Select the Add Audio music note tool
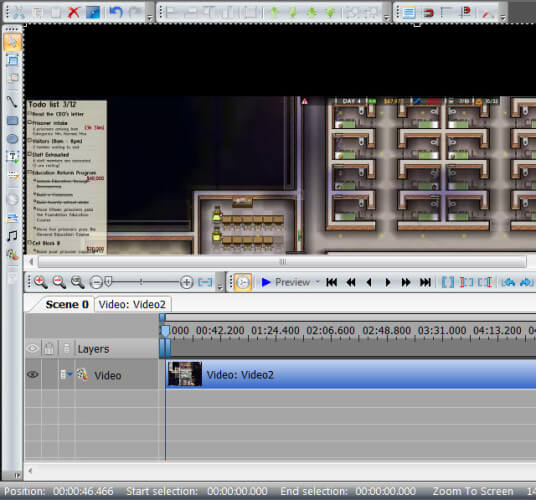 pyautogui.click(x=12, y=236)
